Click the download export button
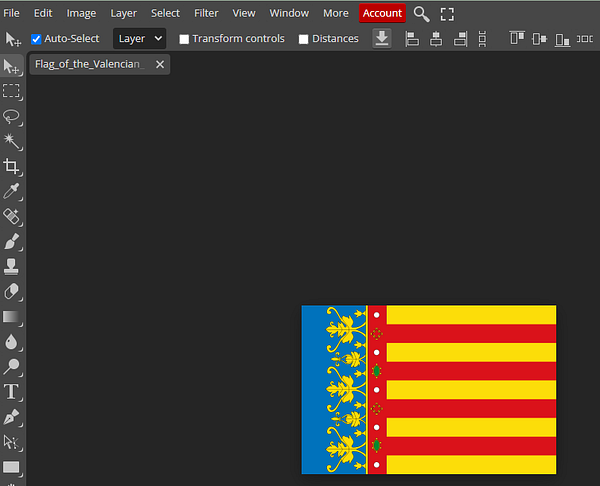 tap(382, 39)
